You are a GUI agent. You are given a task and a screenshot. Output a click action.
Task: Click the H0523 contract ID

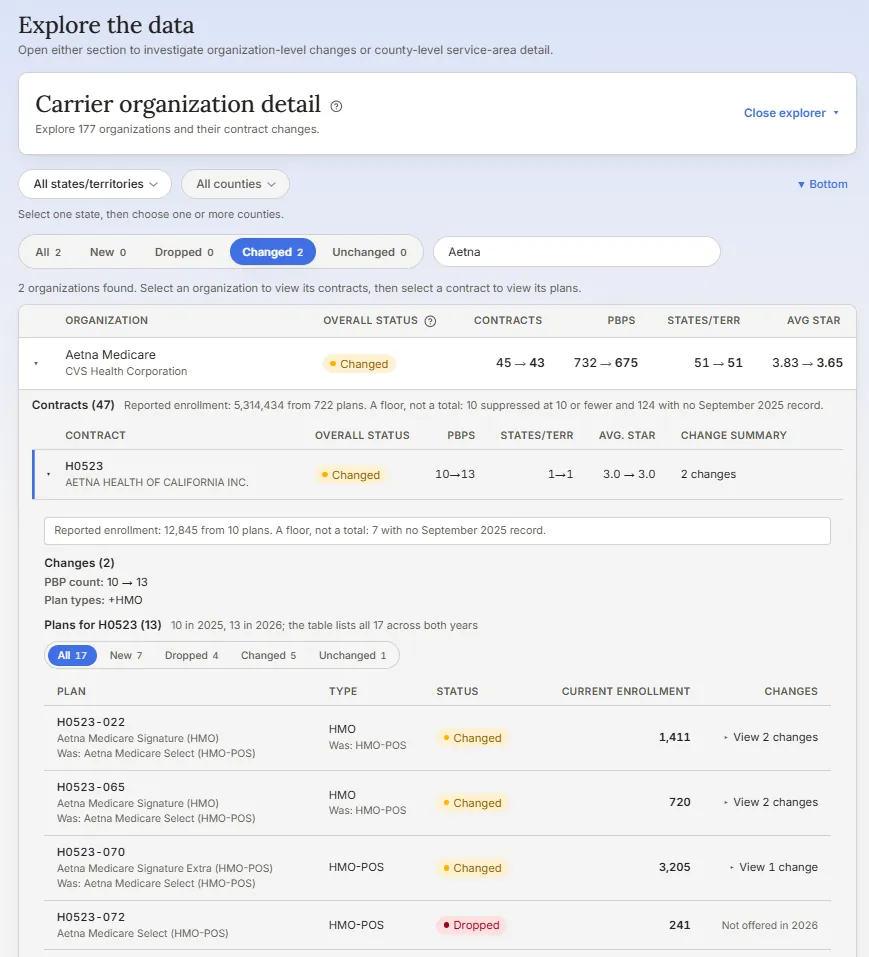click(84, 466)
